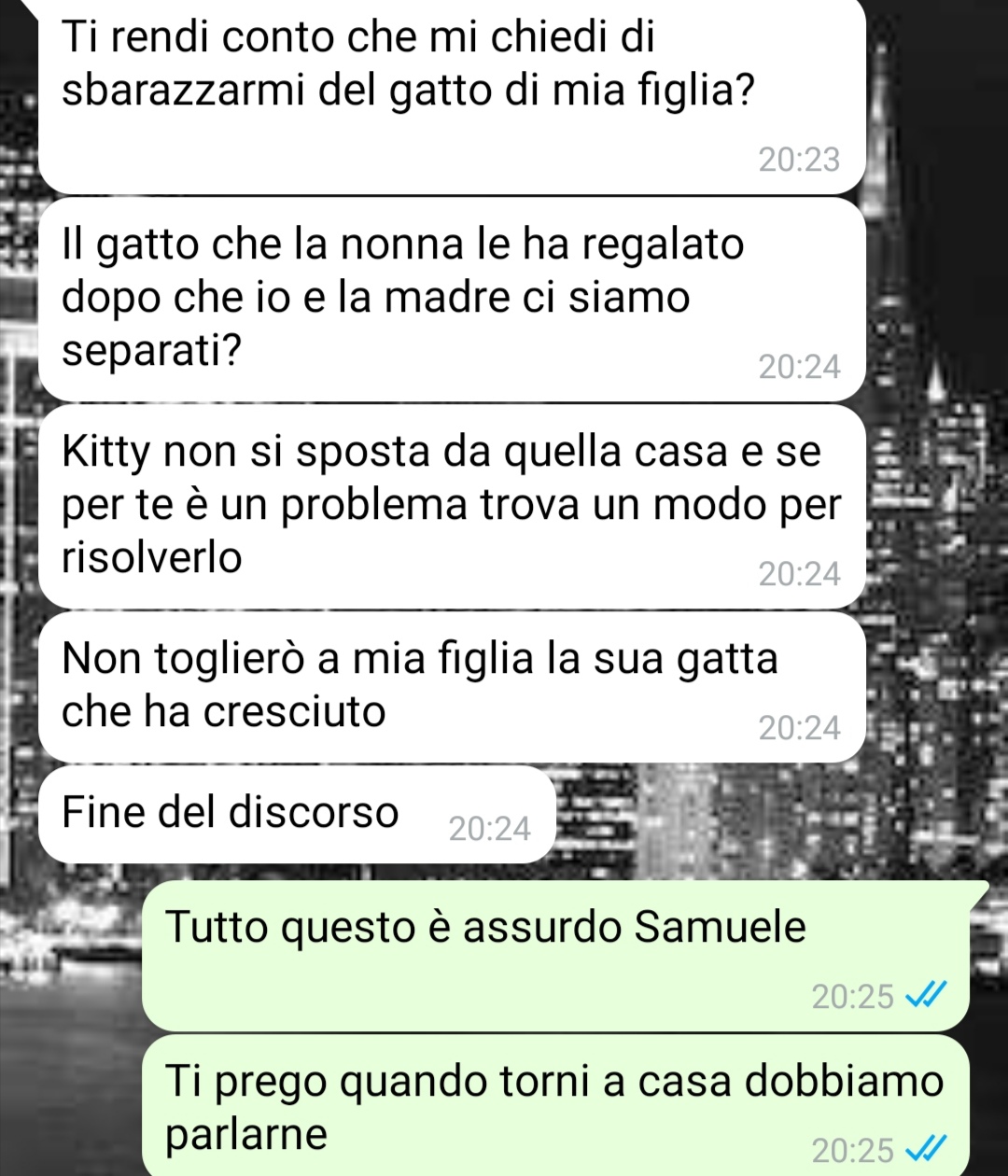
Task: Tap the 20:24 timestamp beside 'Fine del discorso'
Action: 489,829
